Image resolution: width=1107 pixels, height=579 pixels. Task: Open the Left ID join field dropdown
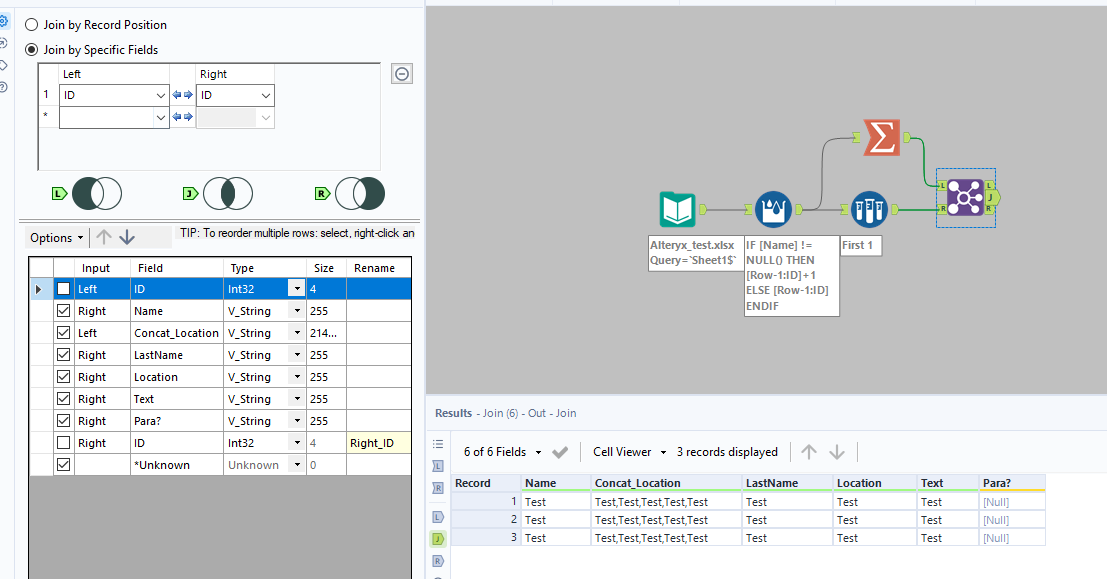pyautogui.click(x=162, y=96)
